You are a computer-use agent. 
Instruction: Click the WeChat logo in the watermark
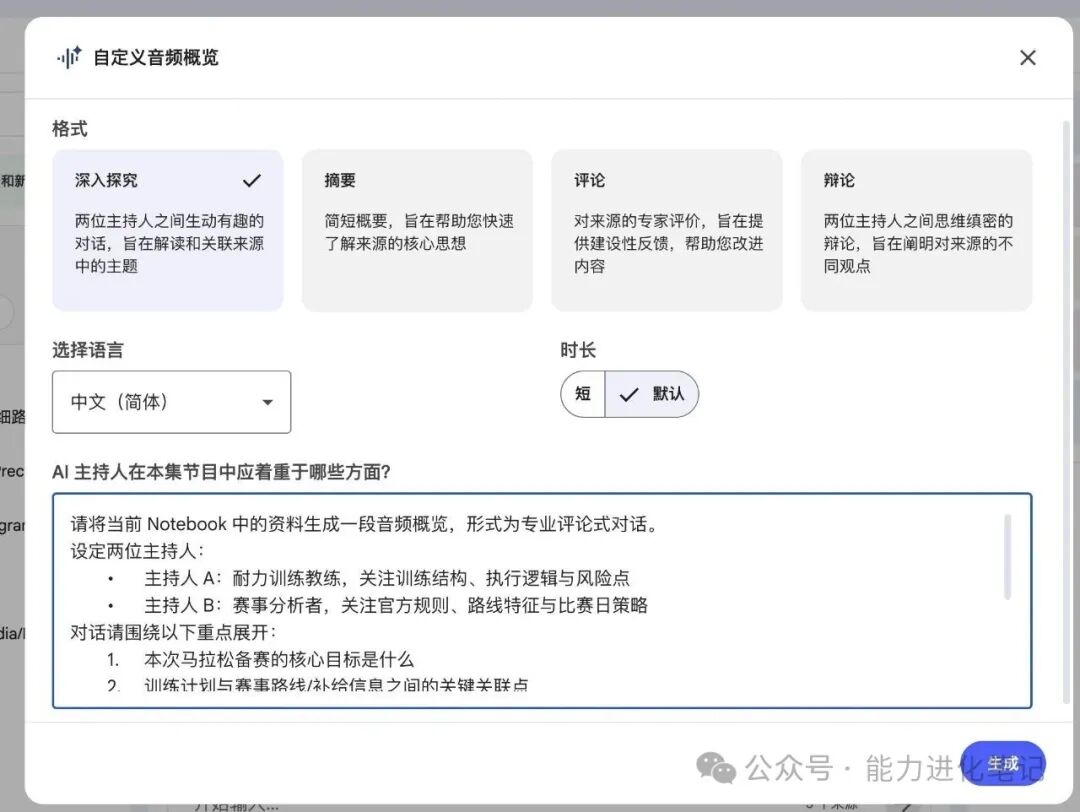coord(716,768)
